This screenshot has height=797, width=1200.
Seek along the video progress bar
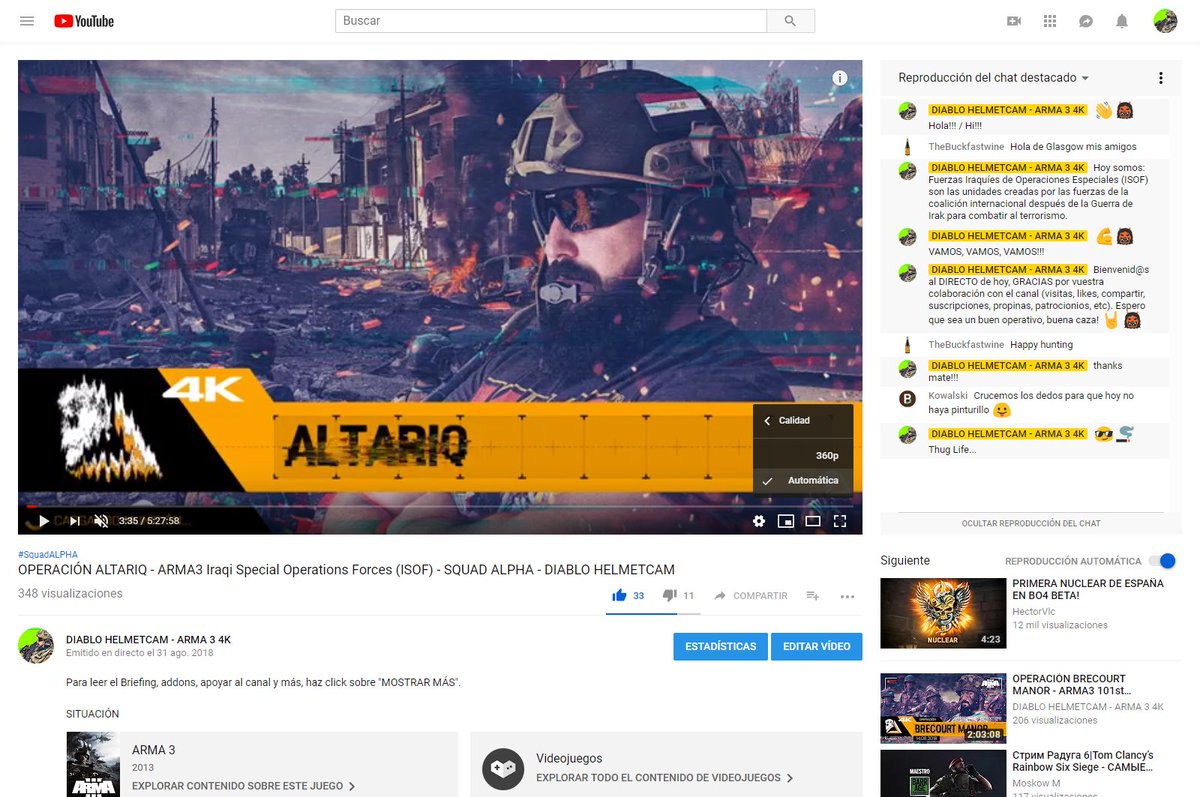pos(440,506)
